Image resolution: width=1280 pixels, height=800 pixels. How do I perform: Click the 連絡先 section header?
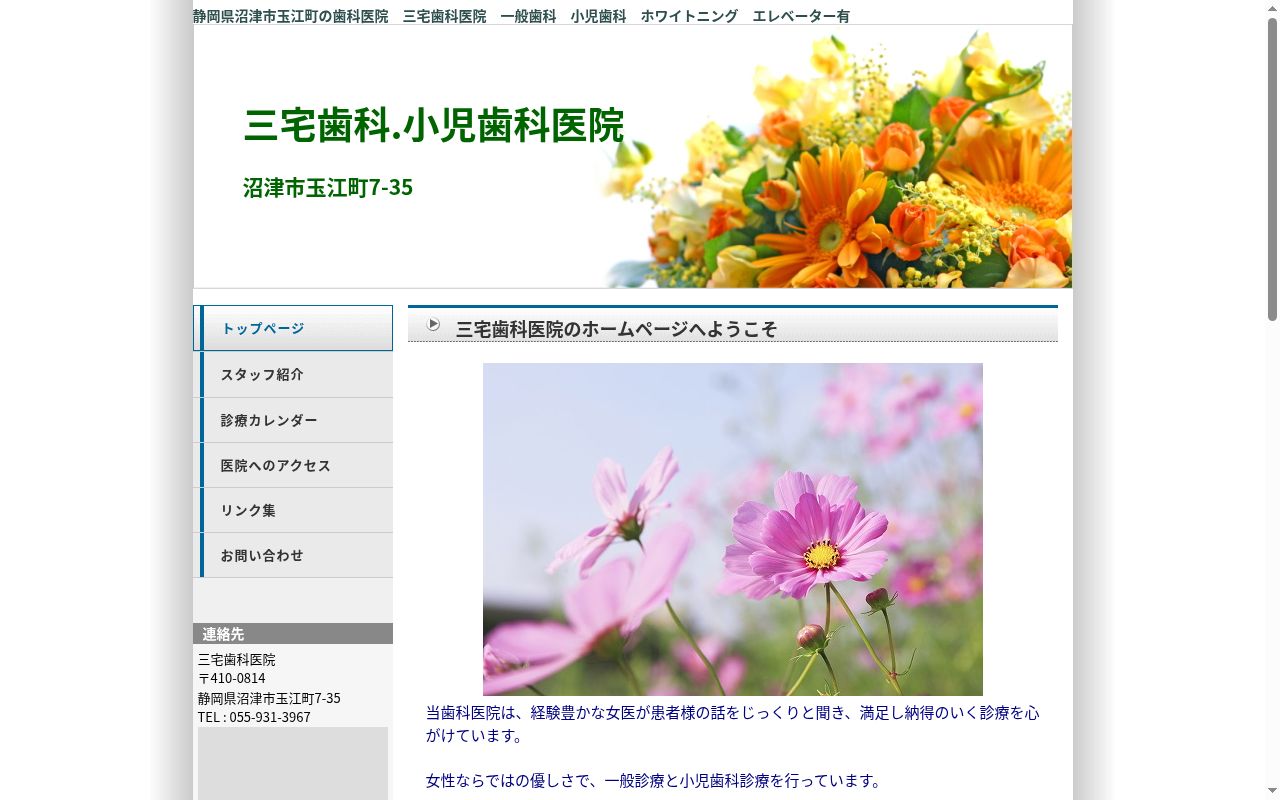click(293, 634)
